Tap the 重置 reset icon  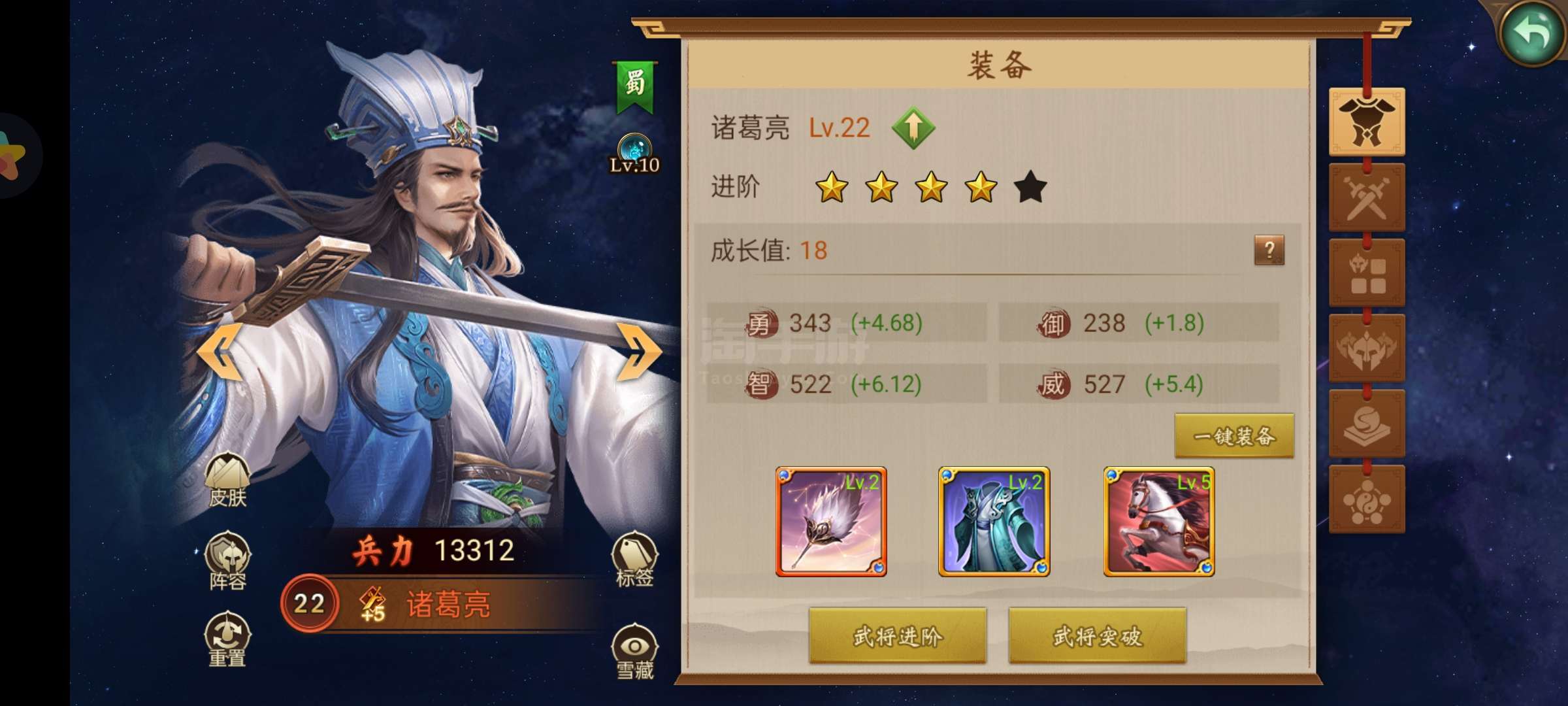click(227, 639)
